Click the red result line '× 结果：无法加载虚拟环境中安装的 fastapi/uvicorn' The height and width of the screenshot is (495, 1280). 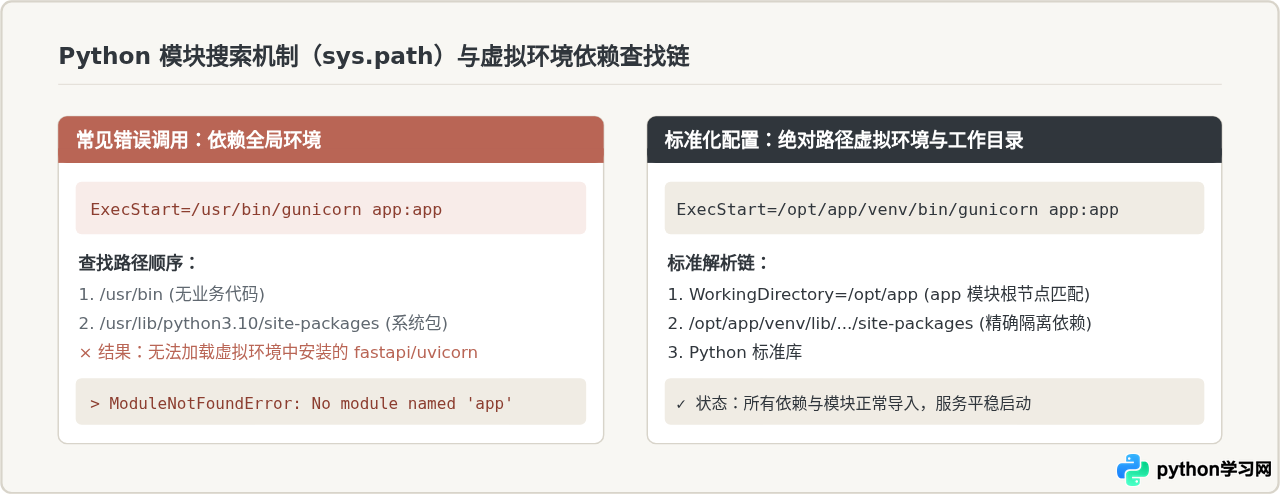[x=278, y=352]
